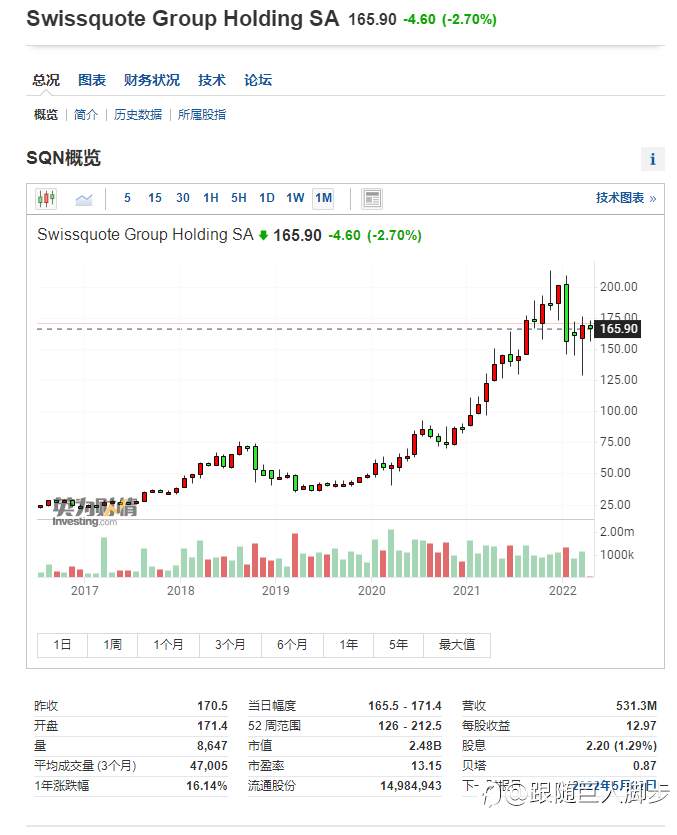
Task: Click the 市值 value 2.48B
Action: click(x=425, y=746)
